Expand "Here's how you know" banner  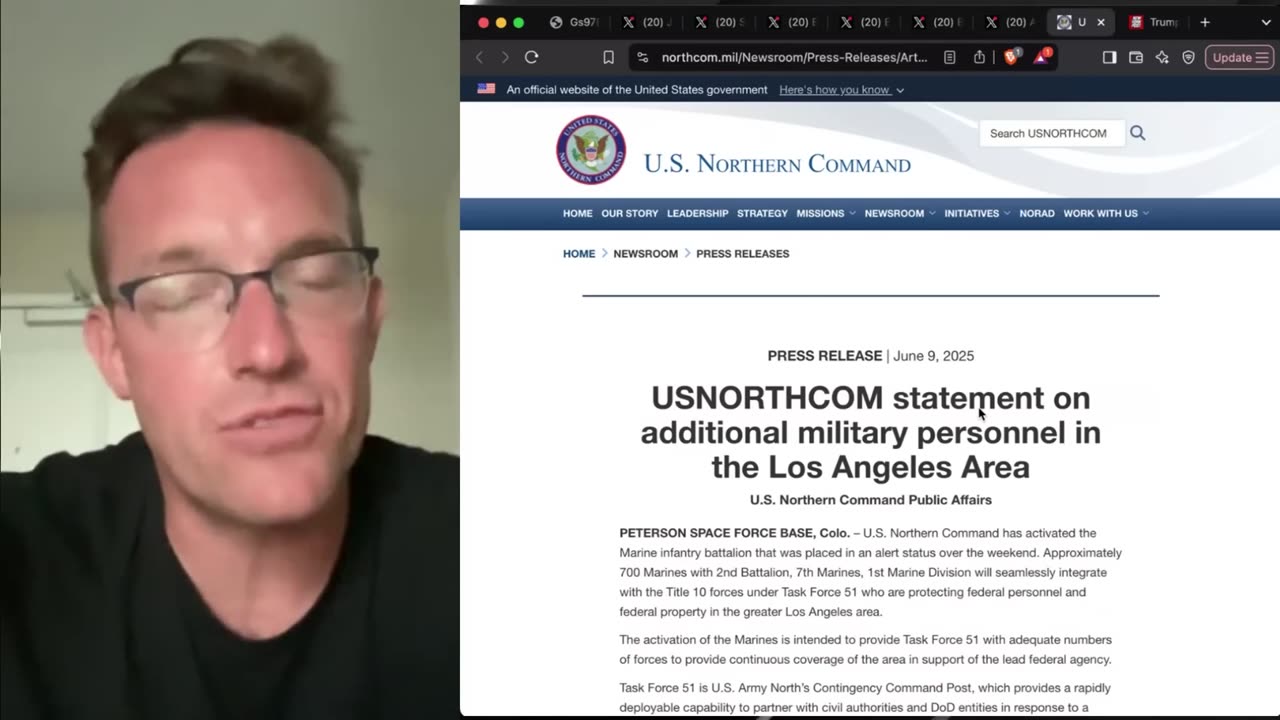[841, 90]
